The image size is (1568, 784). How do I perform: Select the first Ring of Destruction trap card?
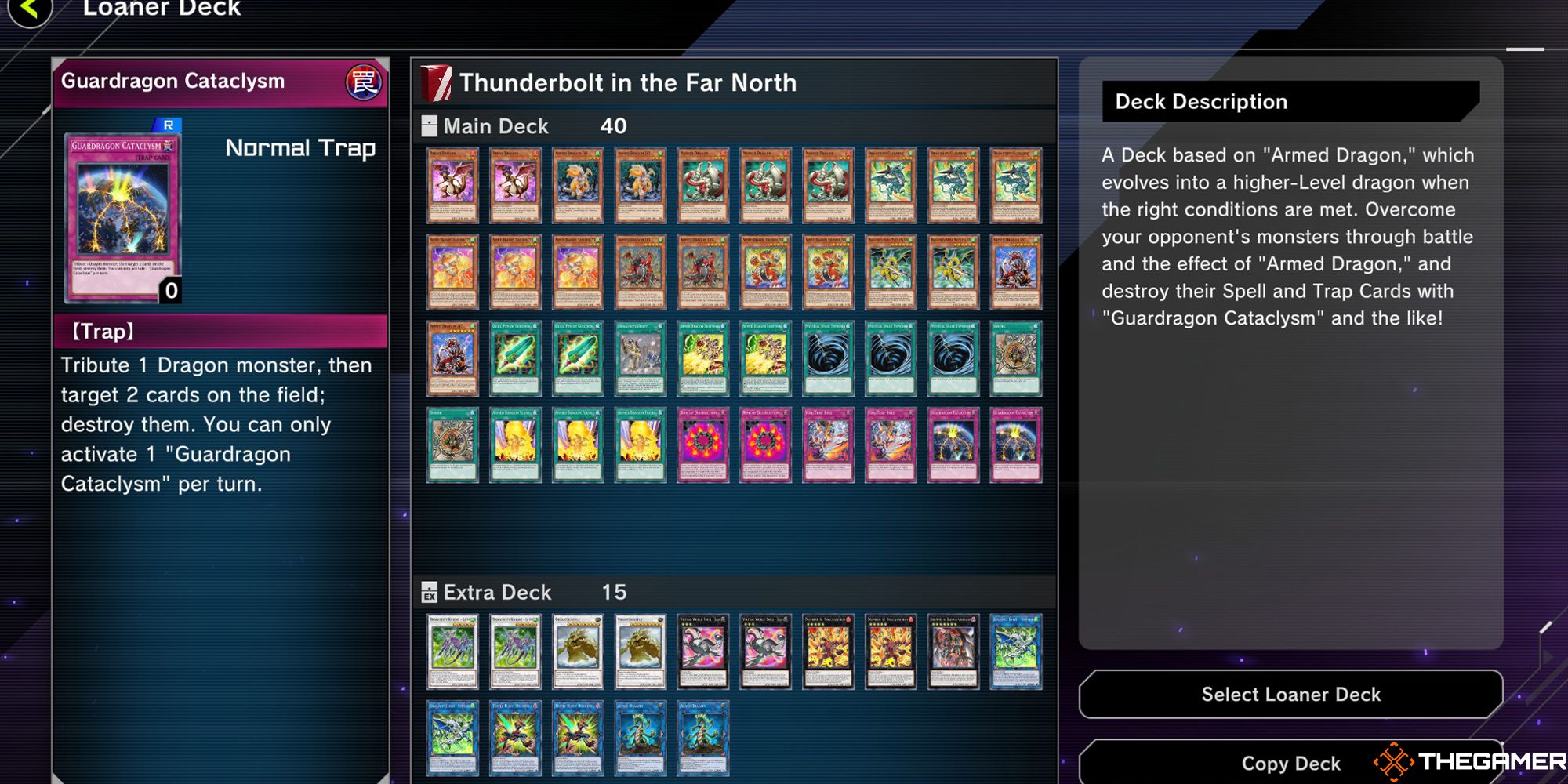pos(702,445)
